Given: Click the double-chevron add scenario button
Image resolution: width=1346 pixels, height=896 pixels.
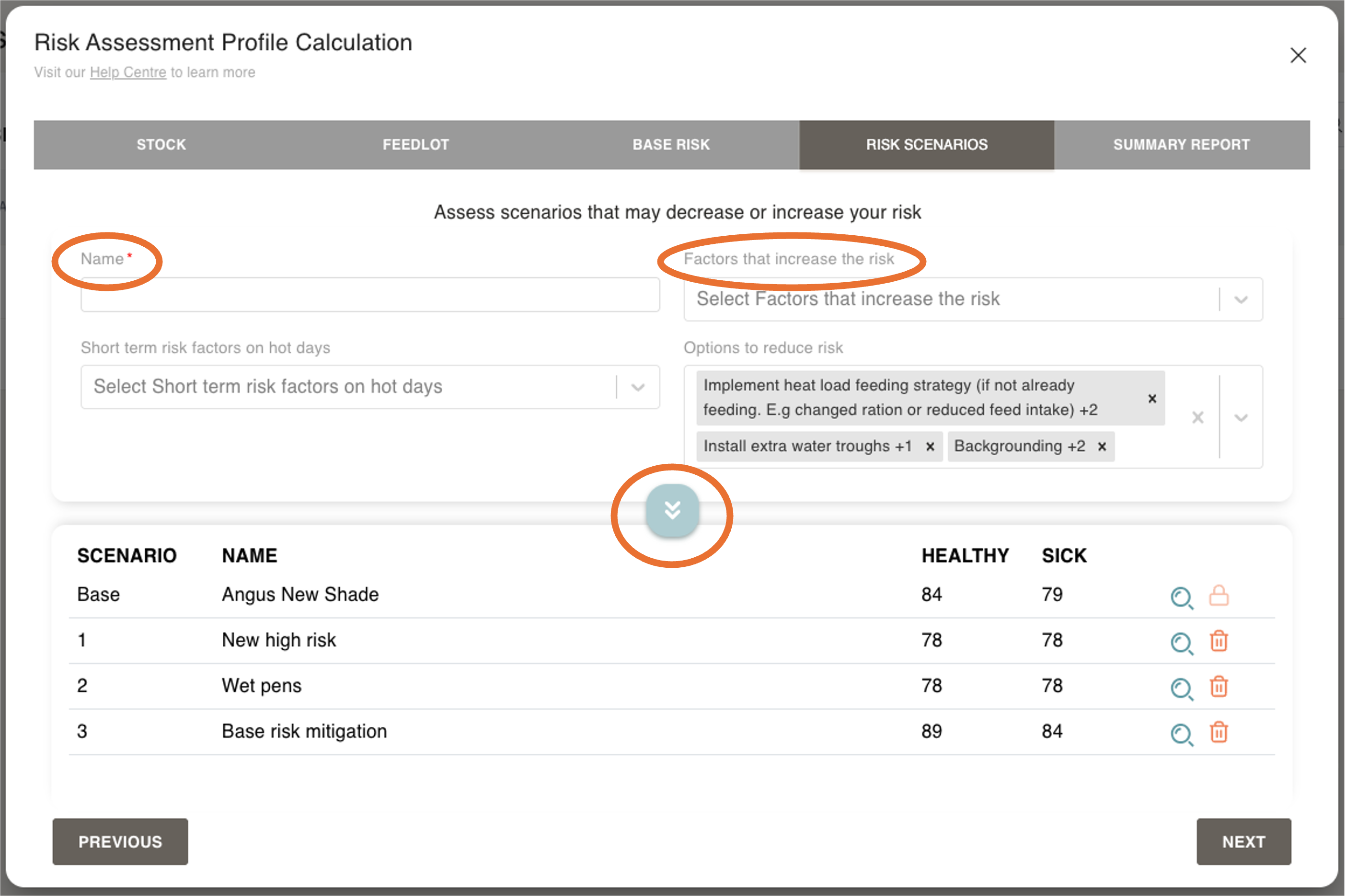Looking at the screenshot, I should point(672,510).
